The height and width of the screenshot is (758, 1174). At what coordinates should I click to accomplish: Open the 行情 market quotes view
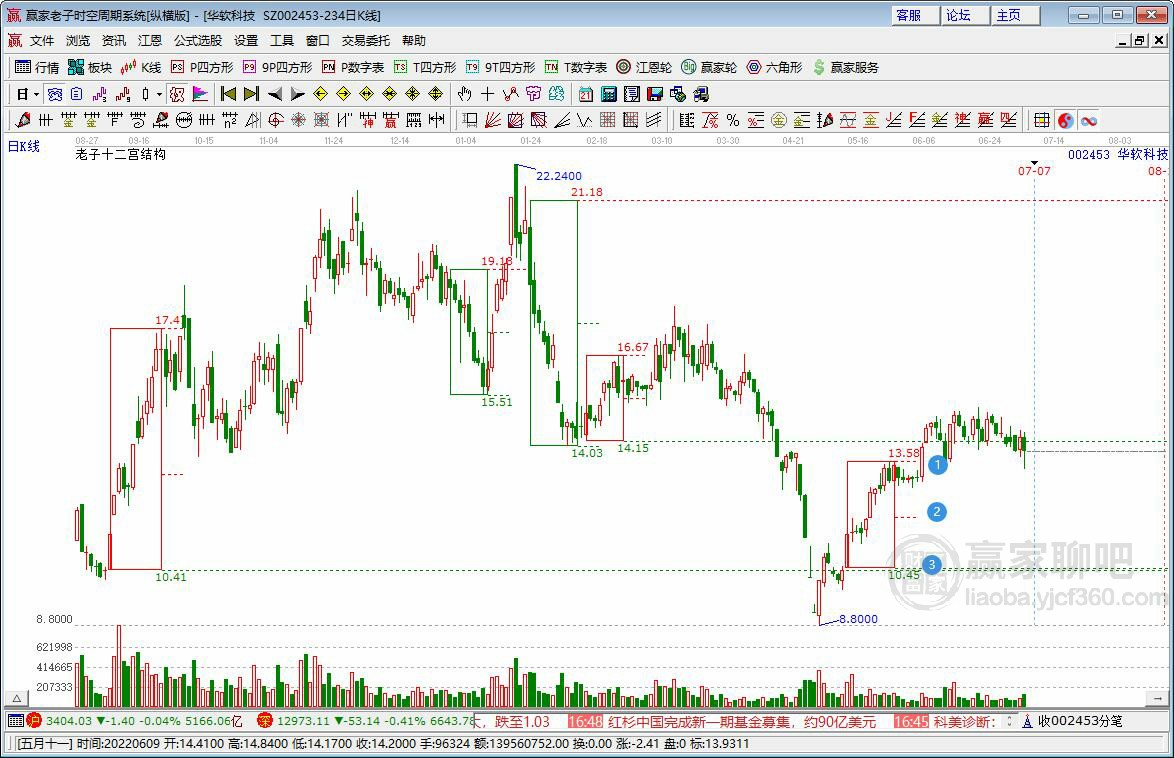[x=37, y=67]
